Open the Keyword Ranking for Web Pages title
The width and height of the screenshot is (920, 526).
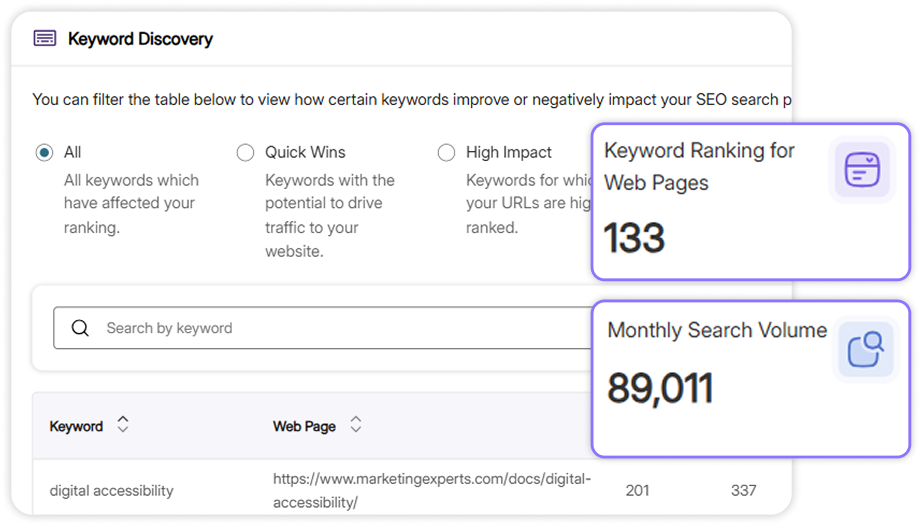(699, 166)
